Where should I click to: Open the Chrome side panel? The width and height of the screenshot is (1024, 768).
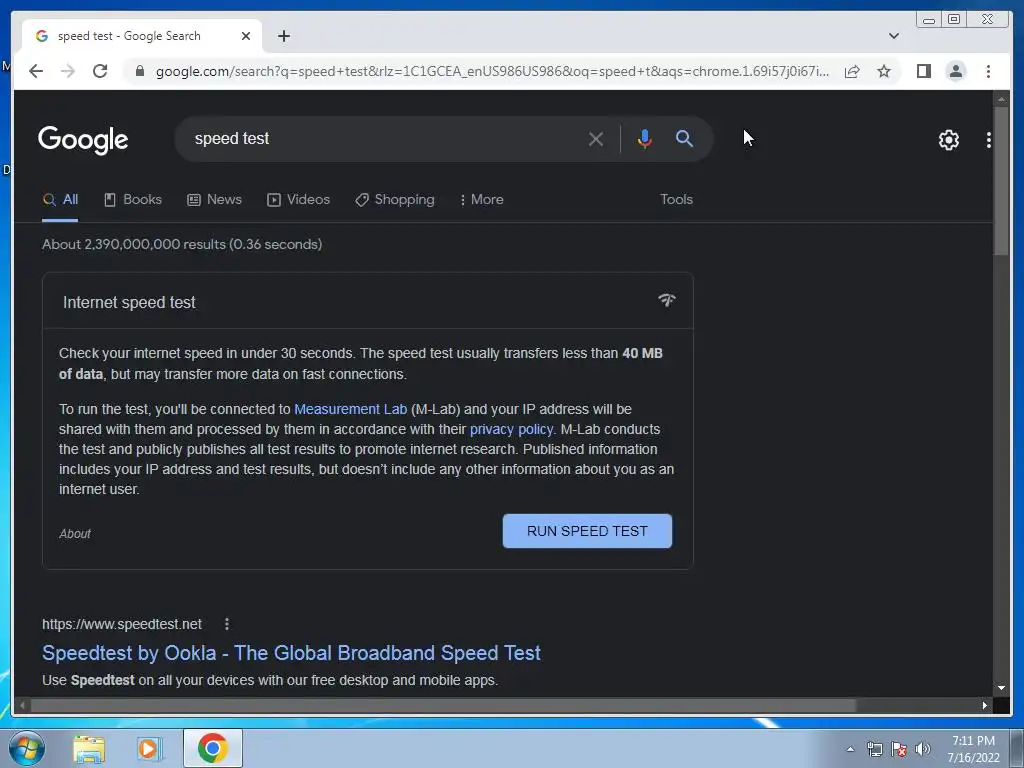click(923, 71)
